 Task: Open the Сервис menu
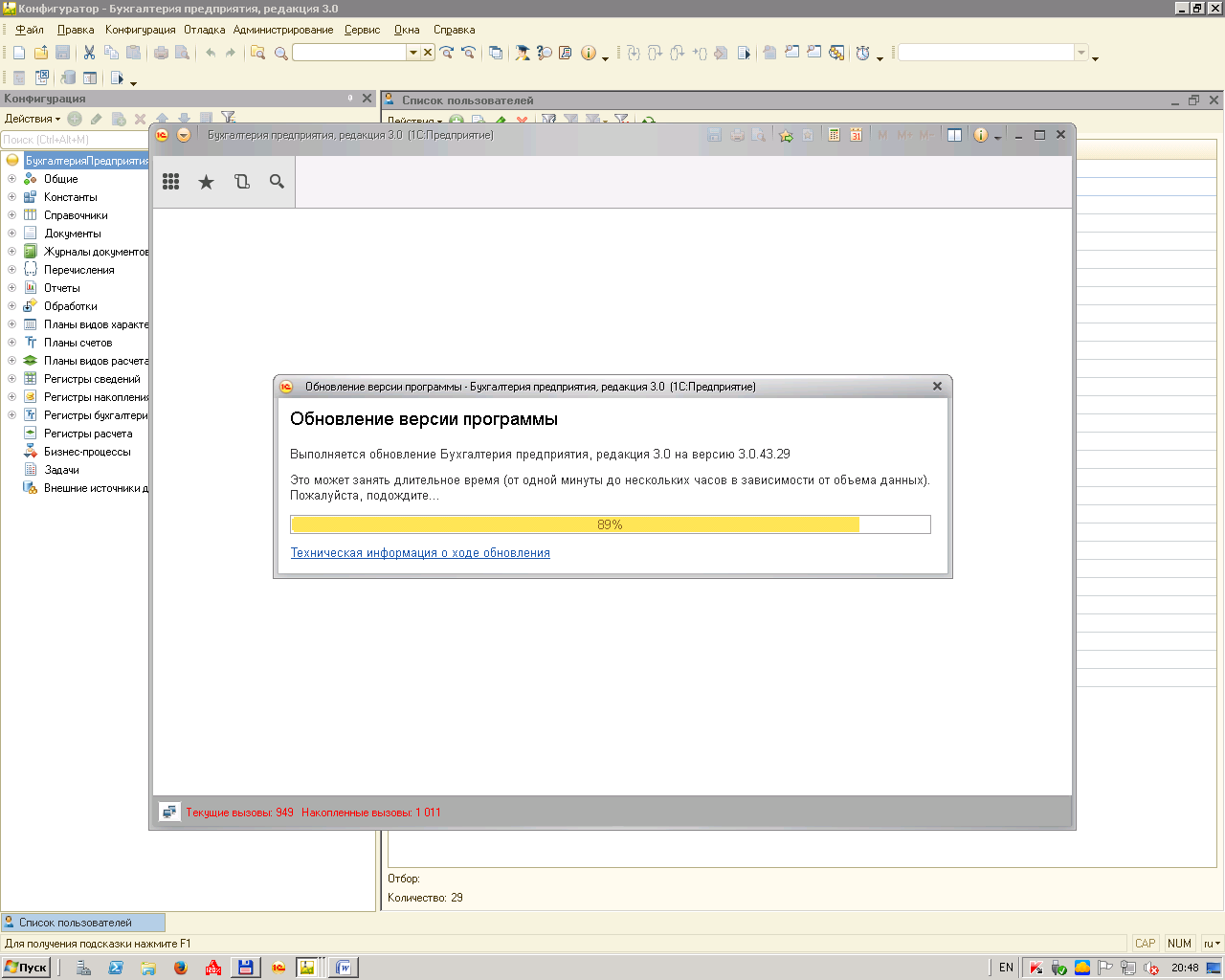point(363,30)
